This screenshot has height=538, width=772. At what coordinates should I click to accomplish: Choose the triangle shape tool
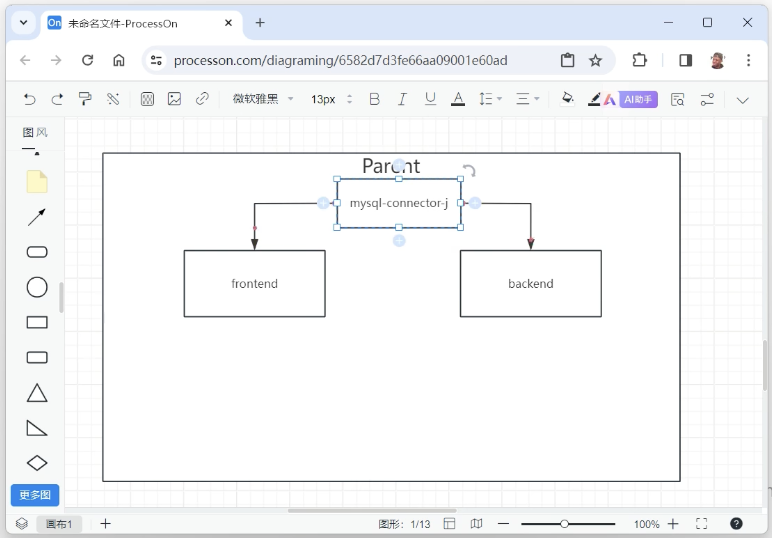pyautogui.click(x=37, y=393)
